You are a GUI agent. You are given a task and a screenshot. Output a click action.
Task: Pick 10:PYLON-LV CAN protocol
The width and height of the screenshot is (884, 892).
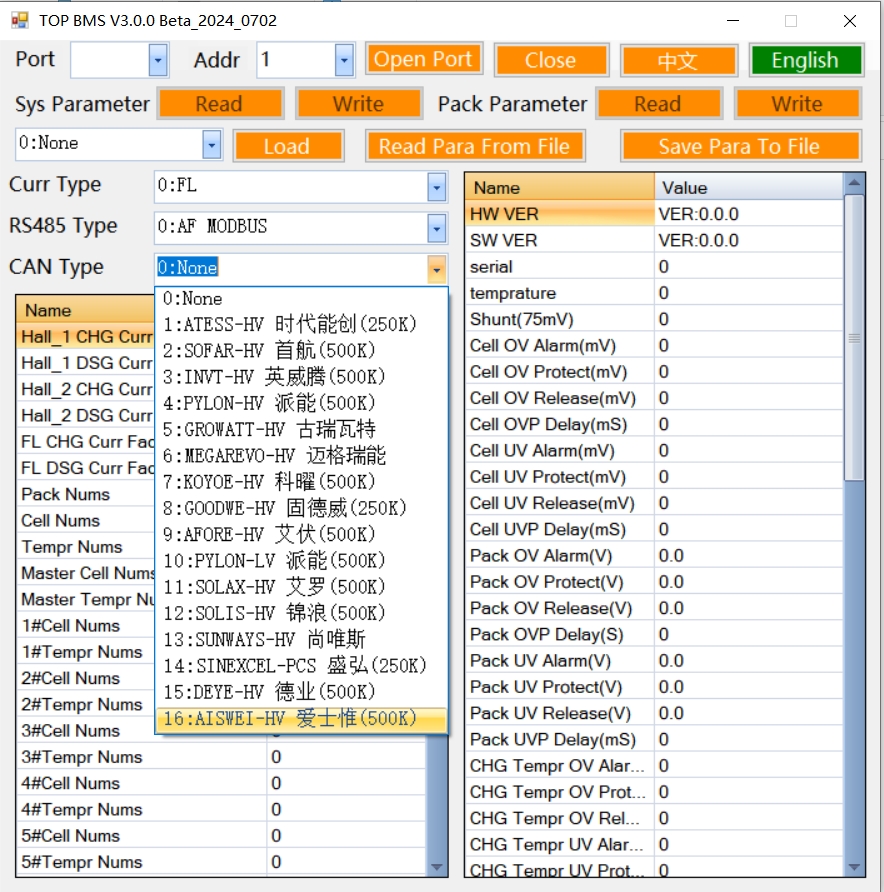301,561
